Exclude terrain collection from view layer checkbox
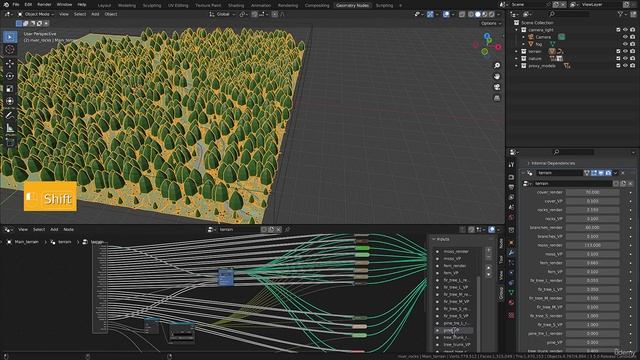640x360 pixels. 618,51
